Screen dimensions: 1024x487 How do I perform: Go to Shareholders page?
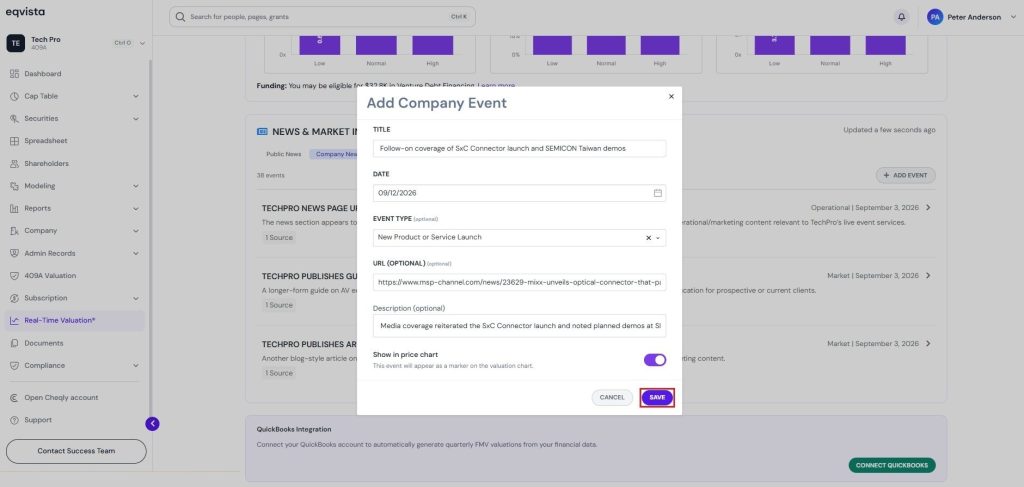coord(46,164)
